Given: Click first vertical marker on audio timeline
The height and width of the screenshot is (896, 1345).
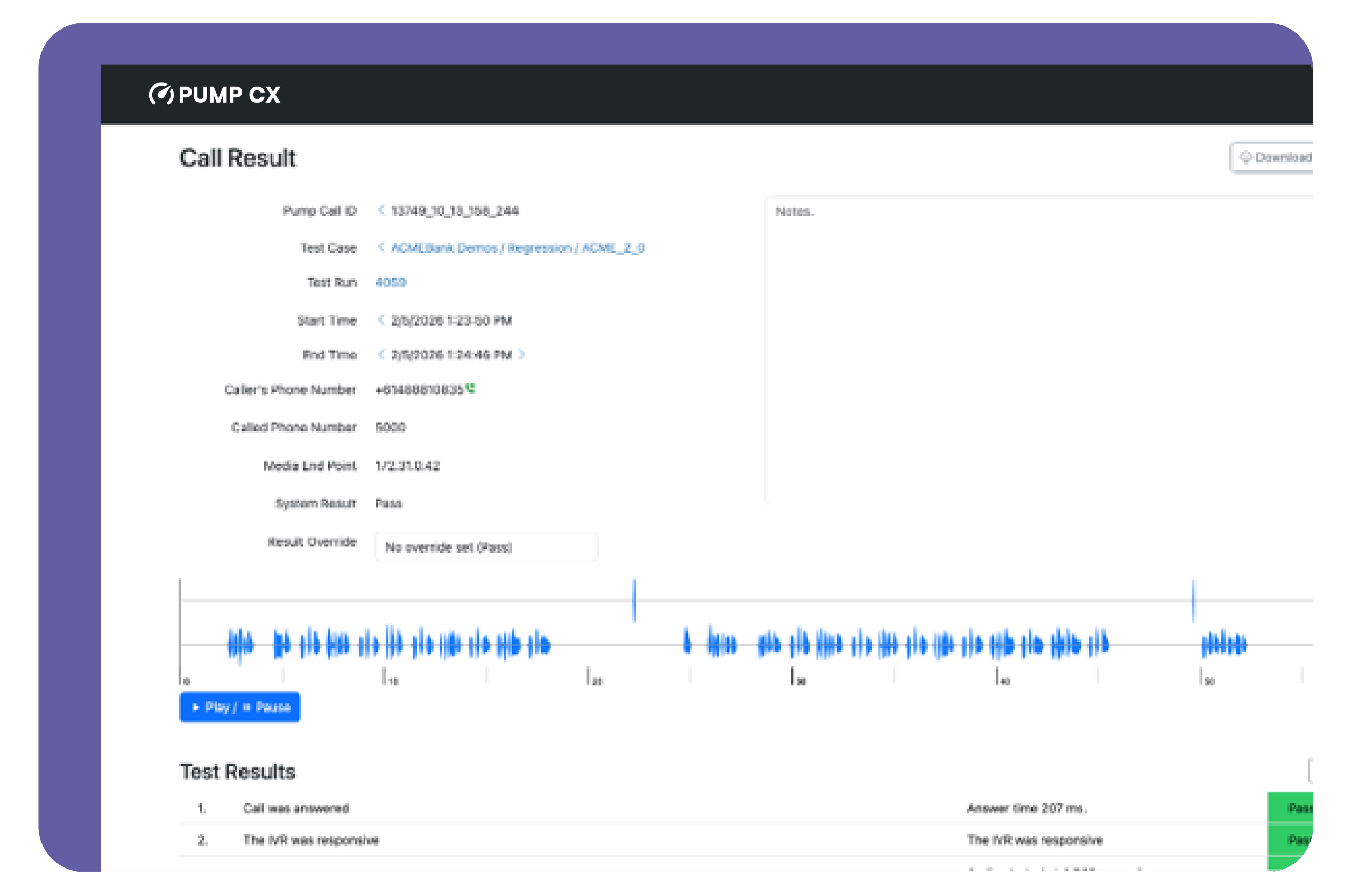Looking at the screenshot, I should coord(634,600).
